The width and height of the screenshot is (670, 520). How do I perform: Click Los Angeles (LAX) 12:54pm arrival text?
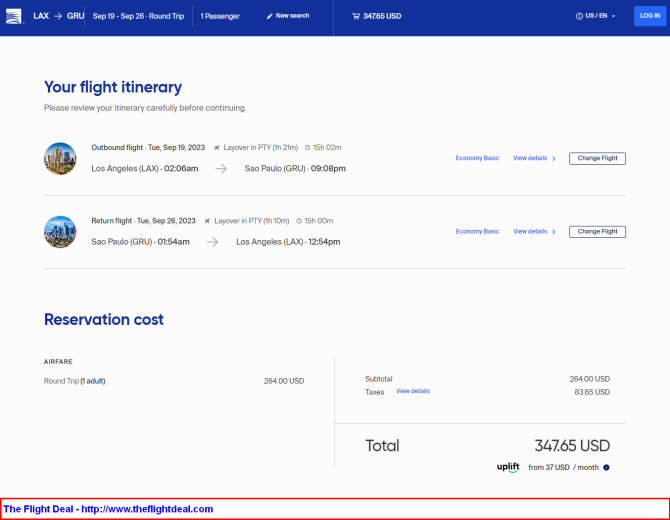coord(288,242)
